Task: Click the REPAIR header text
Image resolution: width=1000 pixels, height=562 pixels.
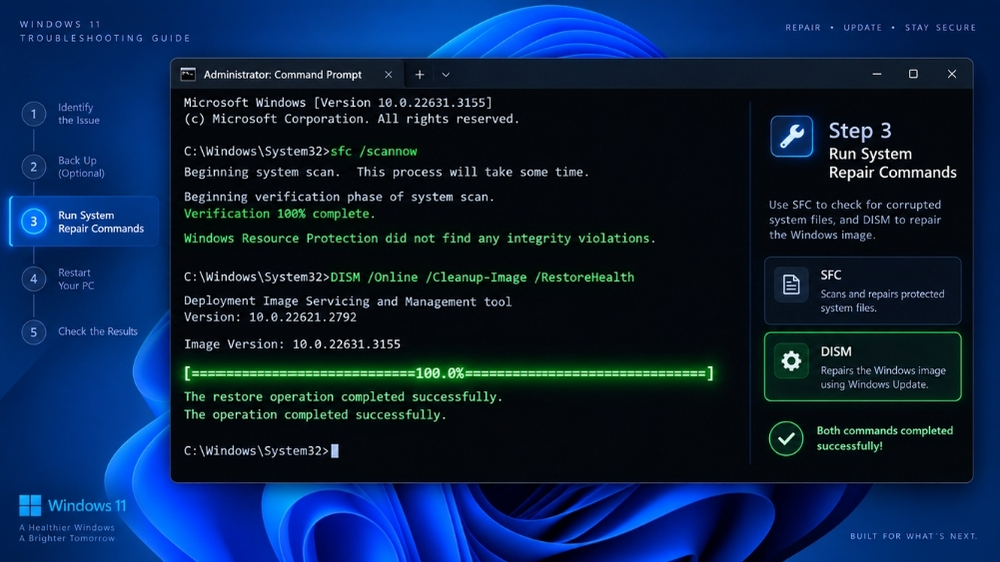Action: click(803, 27)
